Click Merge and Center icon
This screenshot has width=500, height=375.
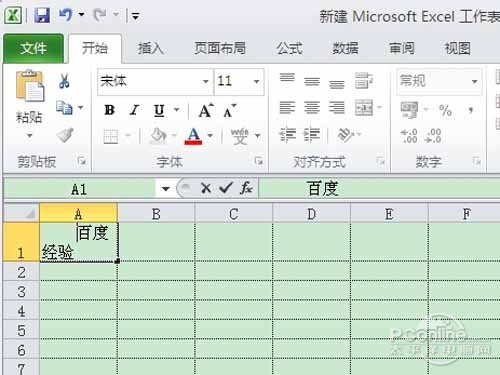click(364, 108)
